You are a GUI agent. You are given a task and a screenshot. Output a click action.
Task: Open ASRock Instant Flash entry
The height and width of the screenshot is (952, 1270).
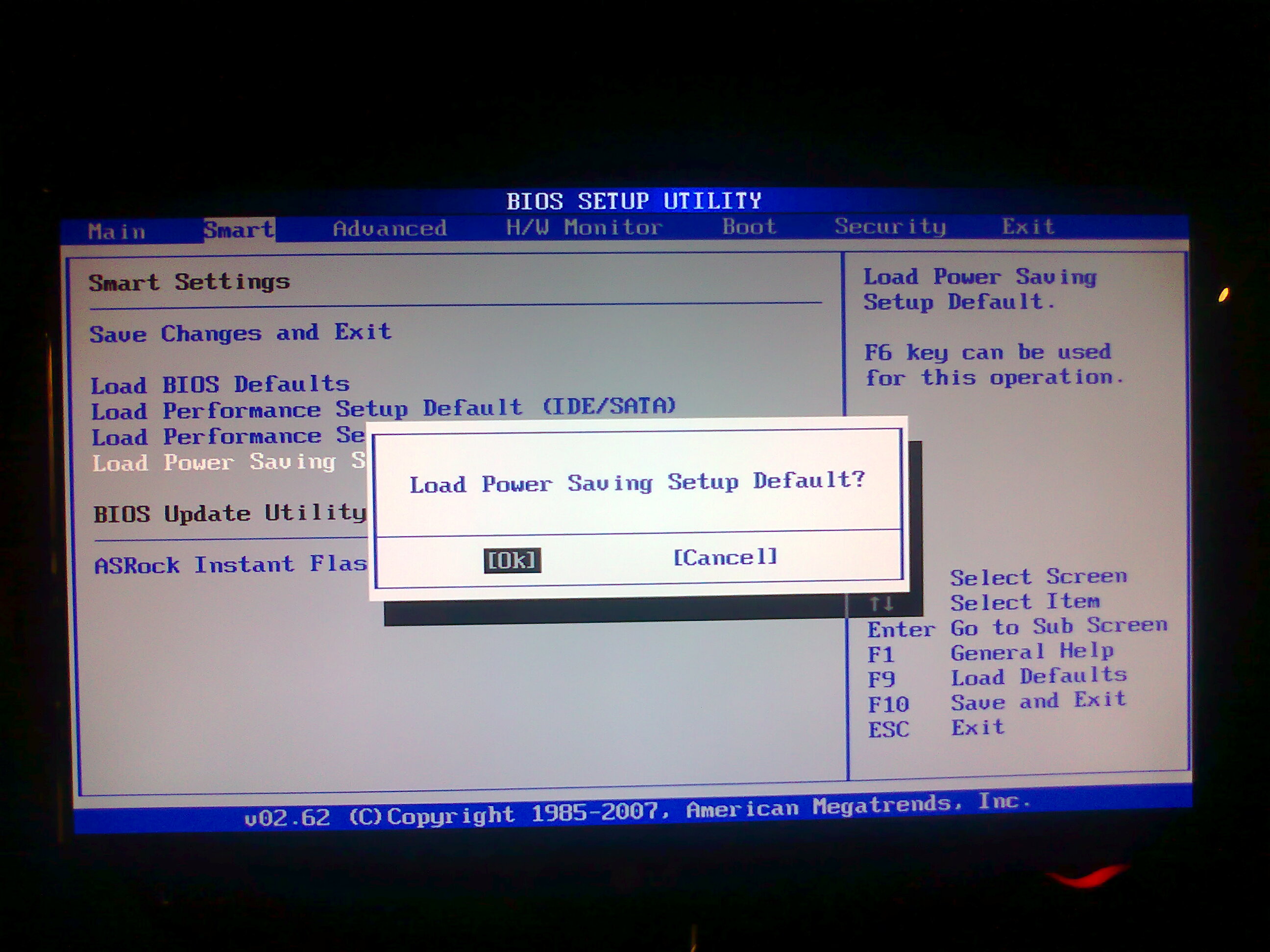[231, 565]
